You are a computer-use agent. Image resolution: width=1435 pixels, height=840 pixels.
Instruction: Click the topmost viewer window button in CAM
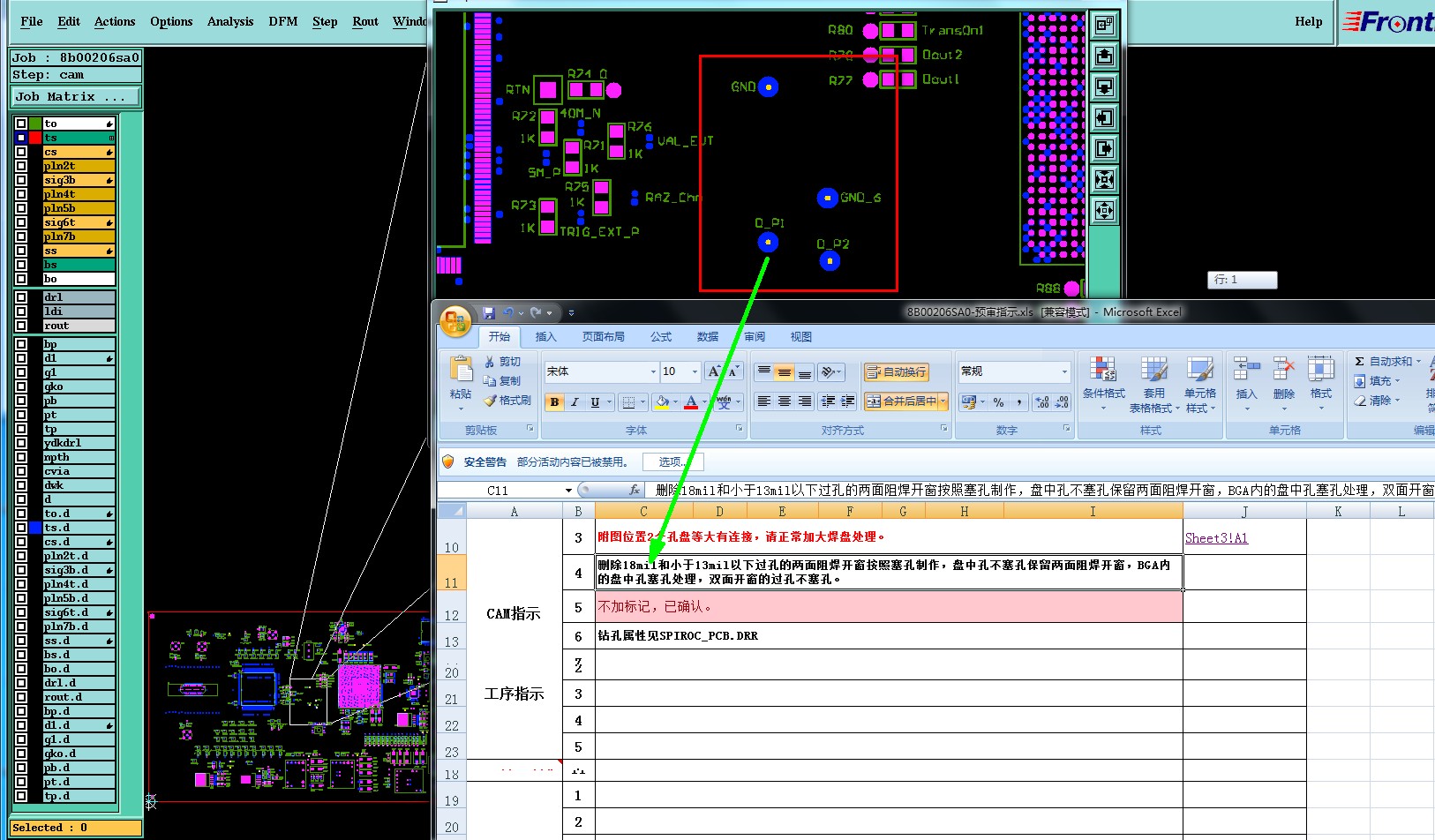tap(1104, 26)
